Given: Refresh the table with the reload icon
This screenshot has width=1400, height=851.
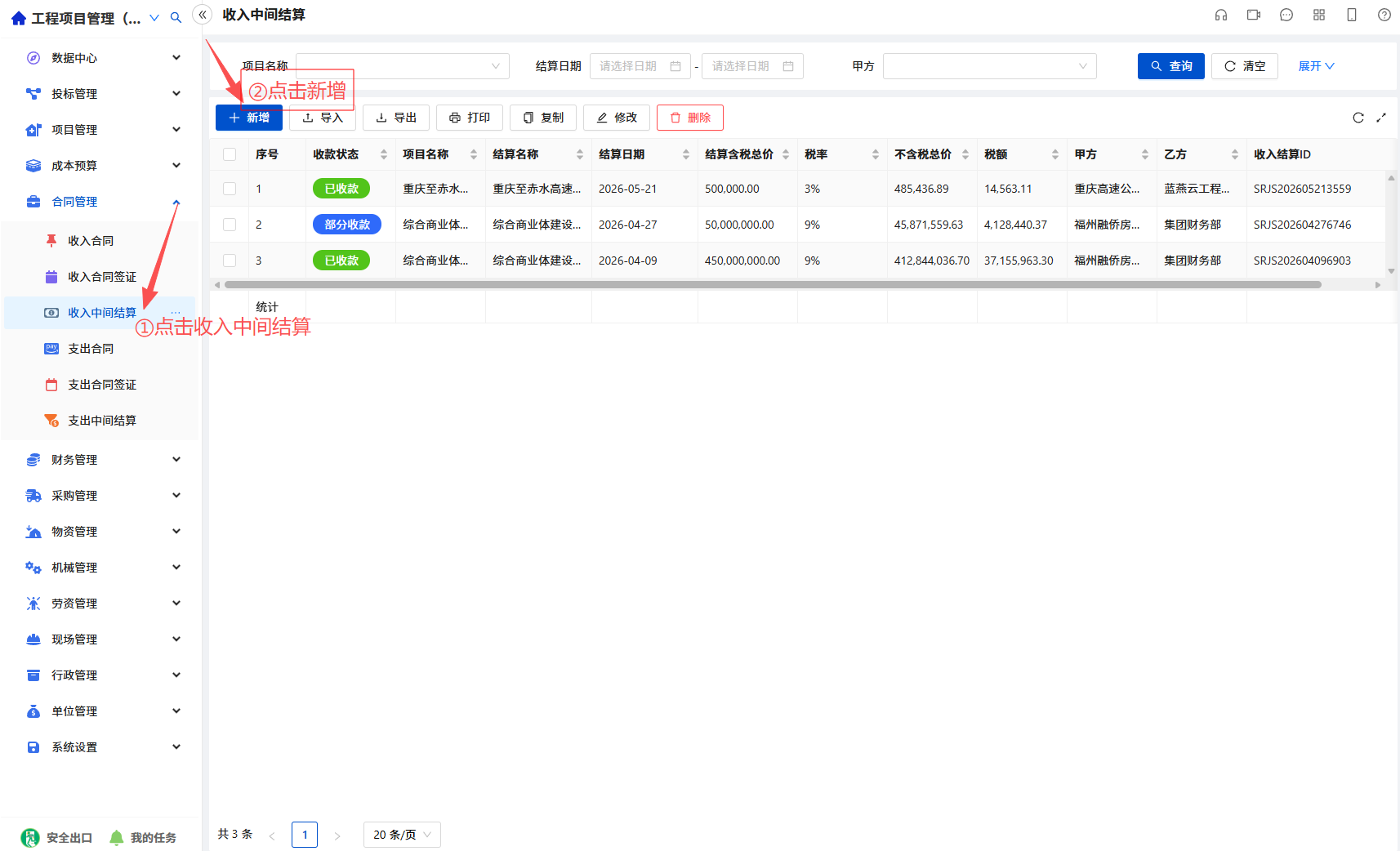Looking at the screenshot, I should [1358, 118].
